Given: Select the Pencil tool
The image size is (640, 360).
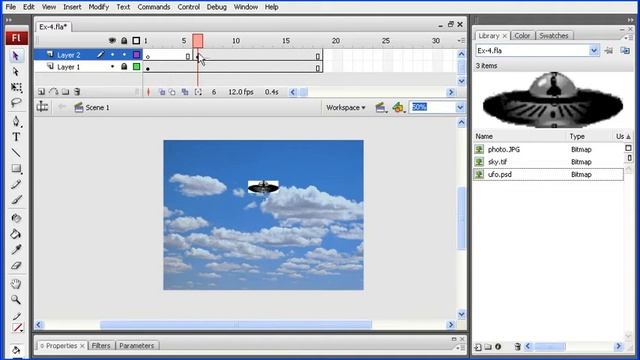Looking at the screenshot, I should click(16, 184).
